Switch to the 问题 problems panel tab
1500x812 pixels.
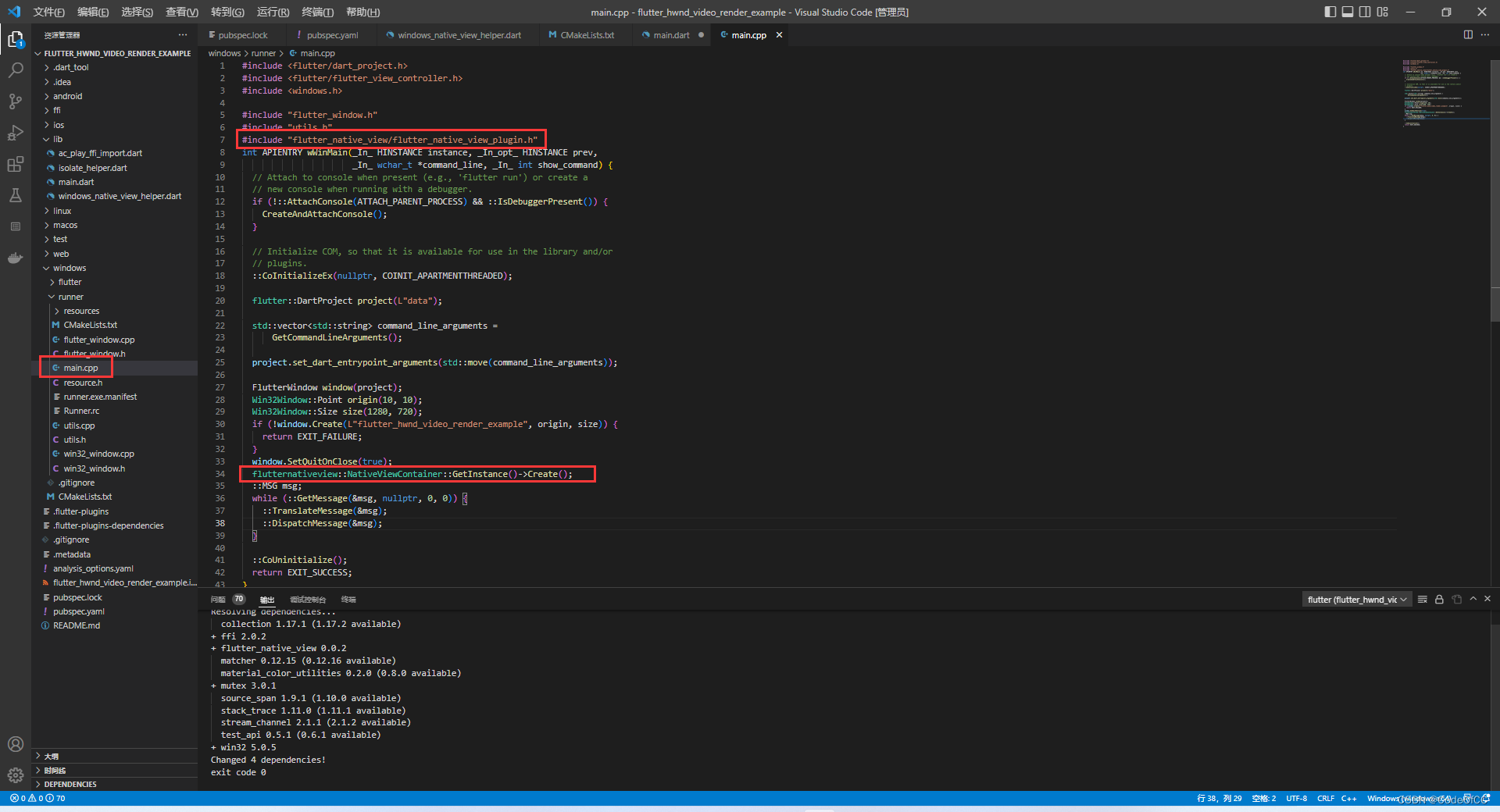tap(218, 600)
